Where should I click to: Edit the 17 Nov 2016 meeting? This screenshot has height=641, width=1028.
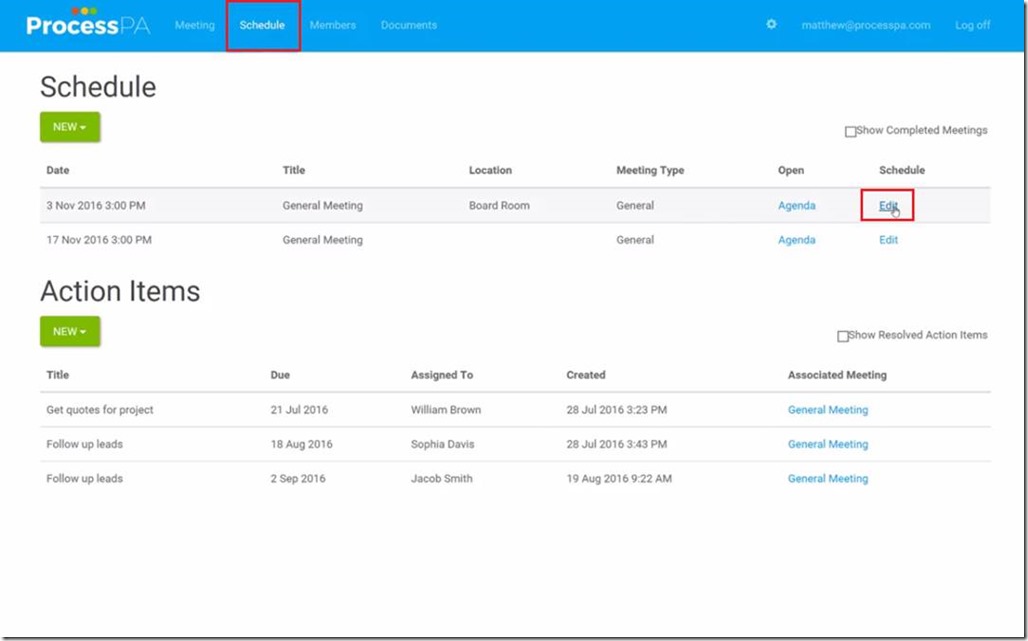click(x=888, y=240)
